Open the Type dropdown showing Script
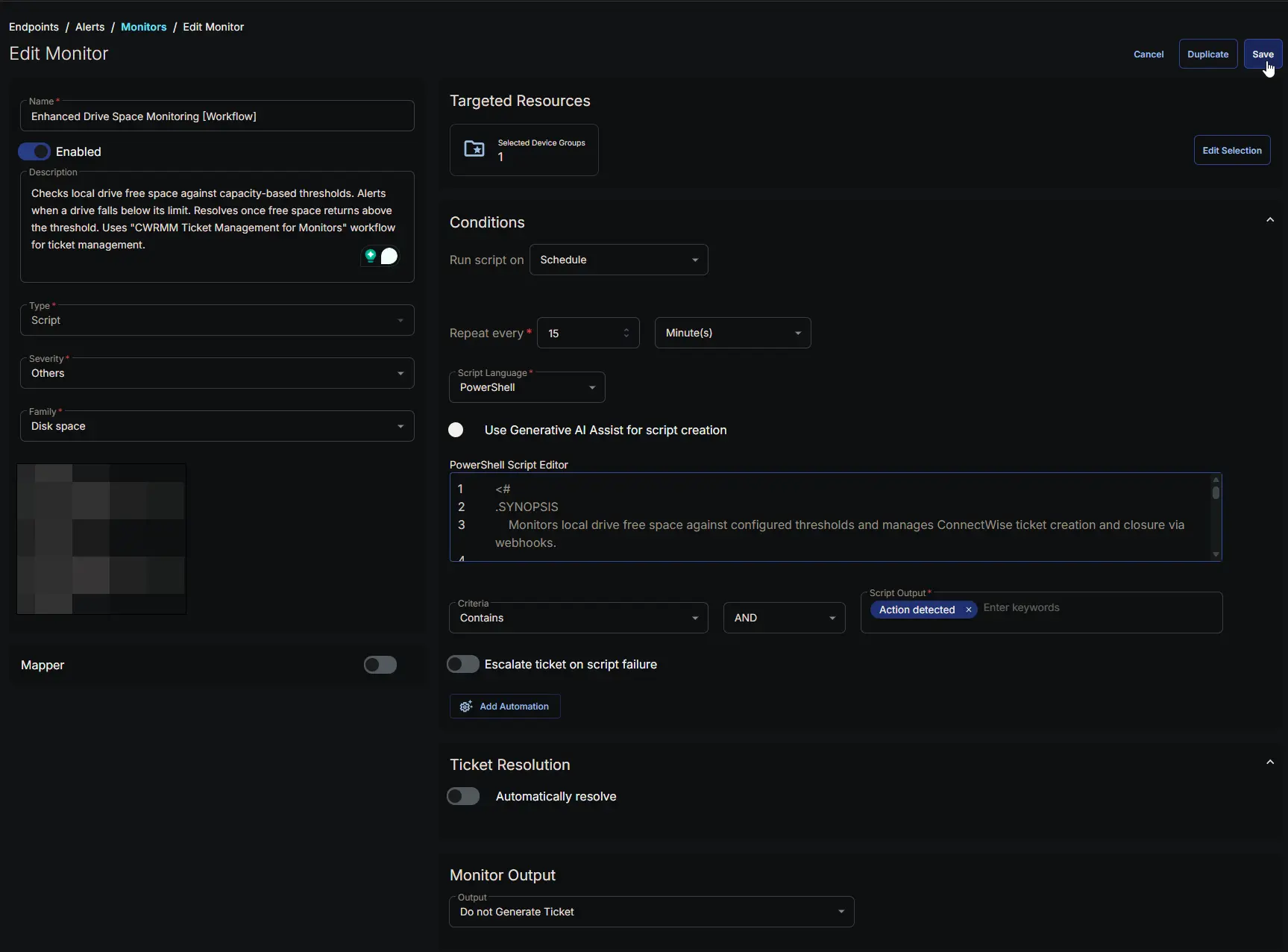This screenshot has height=952, width=1288. [x=217, y=320]
